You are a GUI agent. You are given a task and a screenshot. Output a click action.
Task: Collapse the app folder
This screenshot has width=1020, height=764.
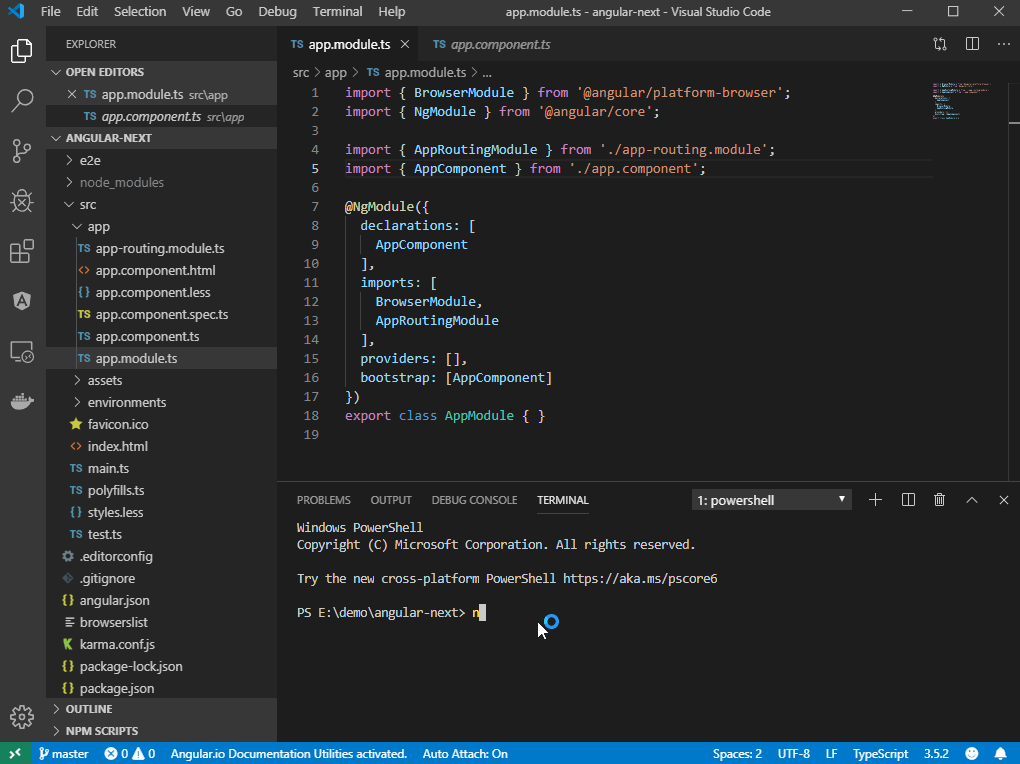161,226
